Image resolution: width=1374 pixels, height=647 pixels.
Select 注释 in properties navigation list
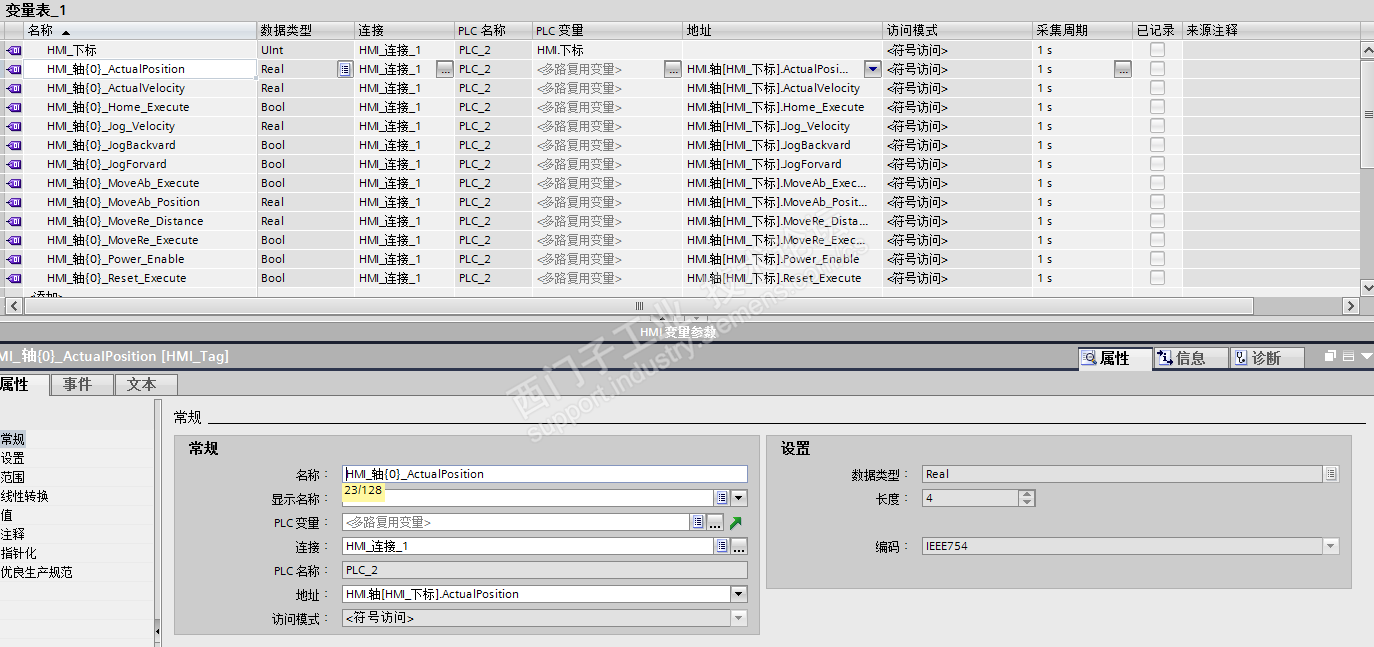(x=13, y=534)
